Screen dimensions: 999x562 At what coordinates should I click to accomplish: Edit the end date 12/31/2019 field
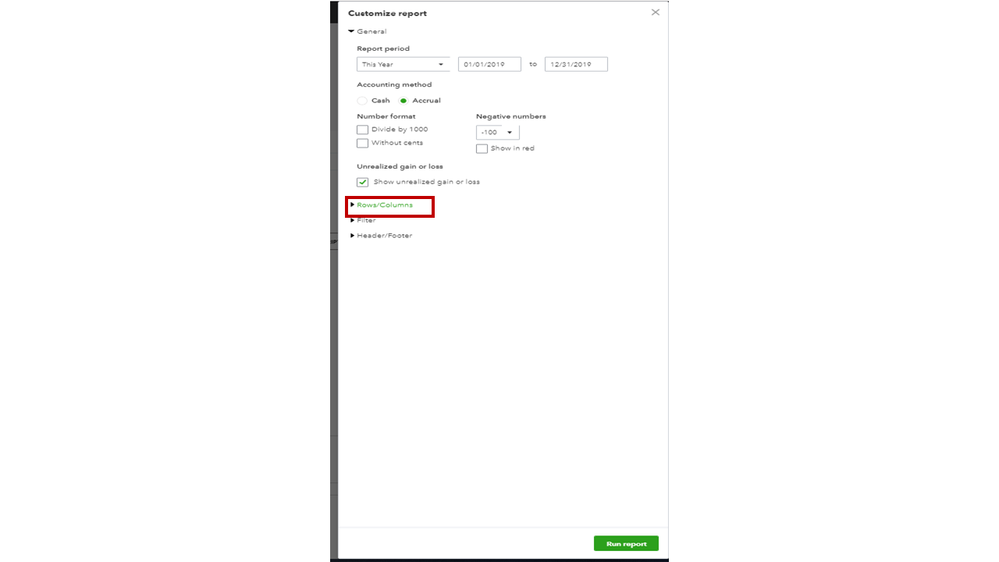tap(576, 64)
